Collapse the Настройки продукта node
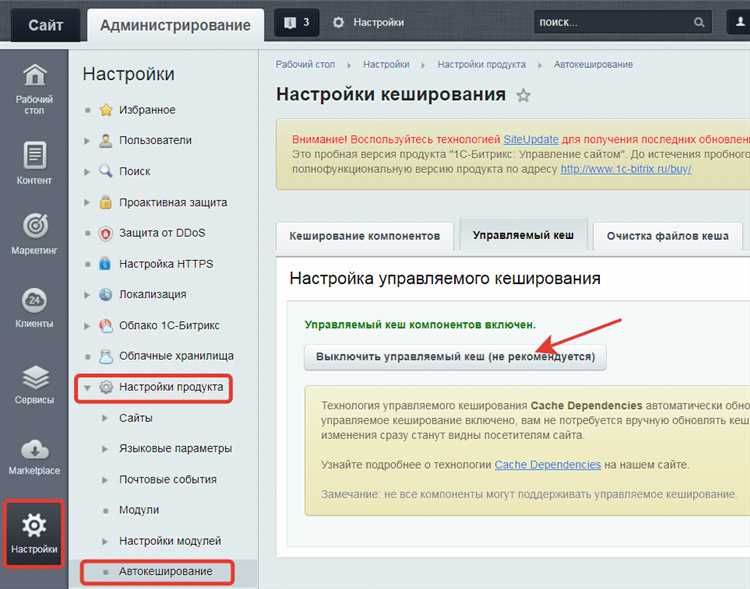The height and width of the screenshot is (589, 750). [x=87, y=388]
